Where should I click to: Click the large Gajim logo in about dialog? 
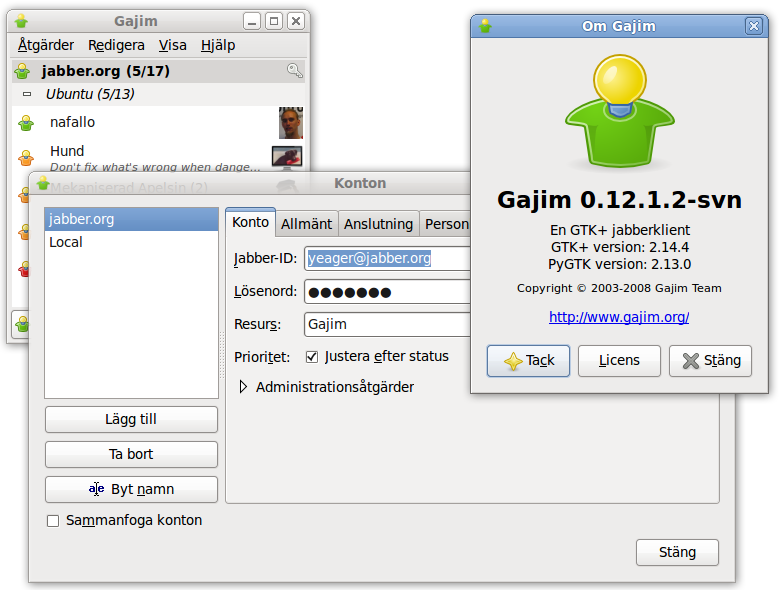620,110
